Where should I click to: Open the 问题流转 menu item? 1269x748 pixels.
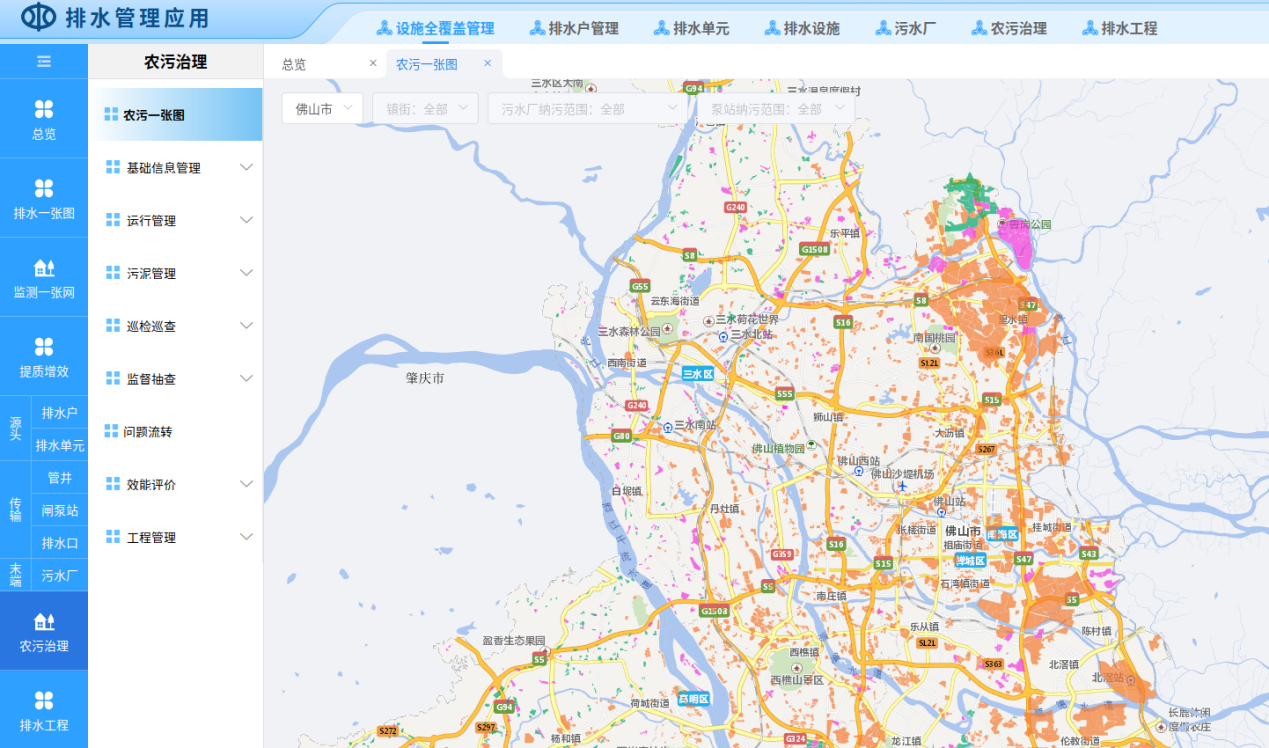point(148,432)
